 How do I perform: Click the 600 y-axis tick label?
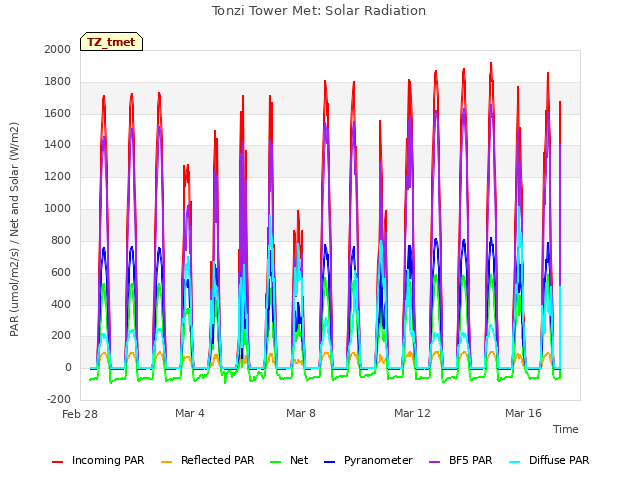61,272
